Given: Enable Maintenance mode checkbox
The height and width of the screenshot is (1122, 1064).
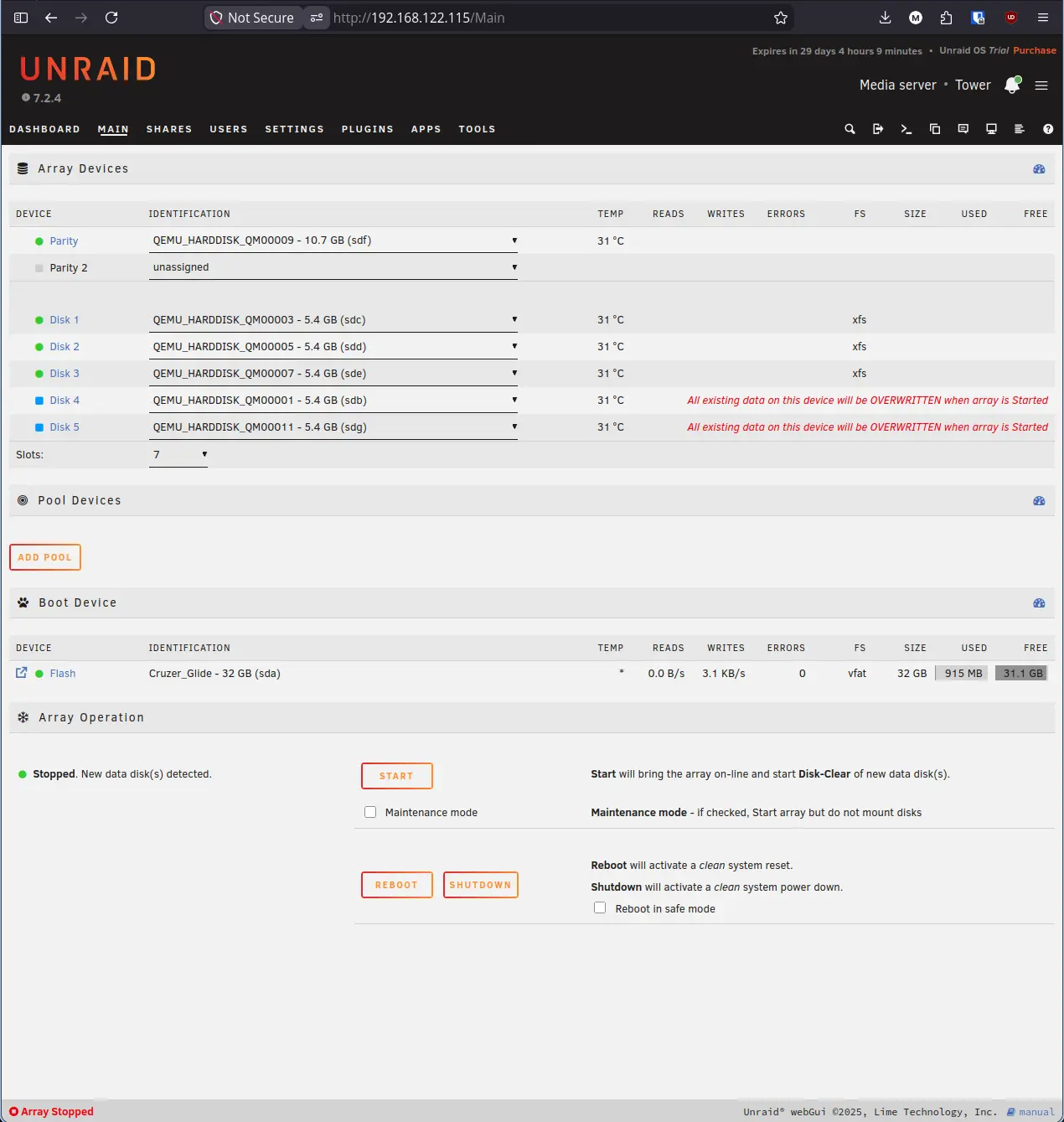Looking at the screenshot, I should pos(370,812).
